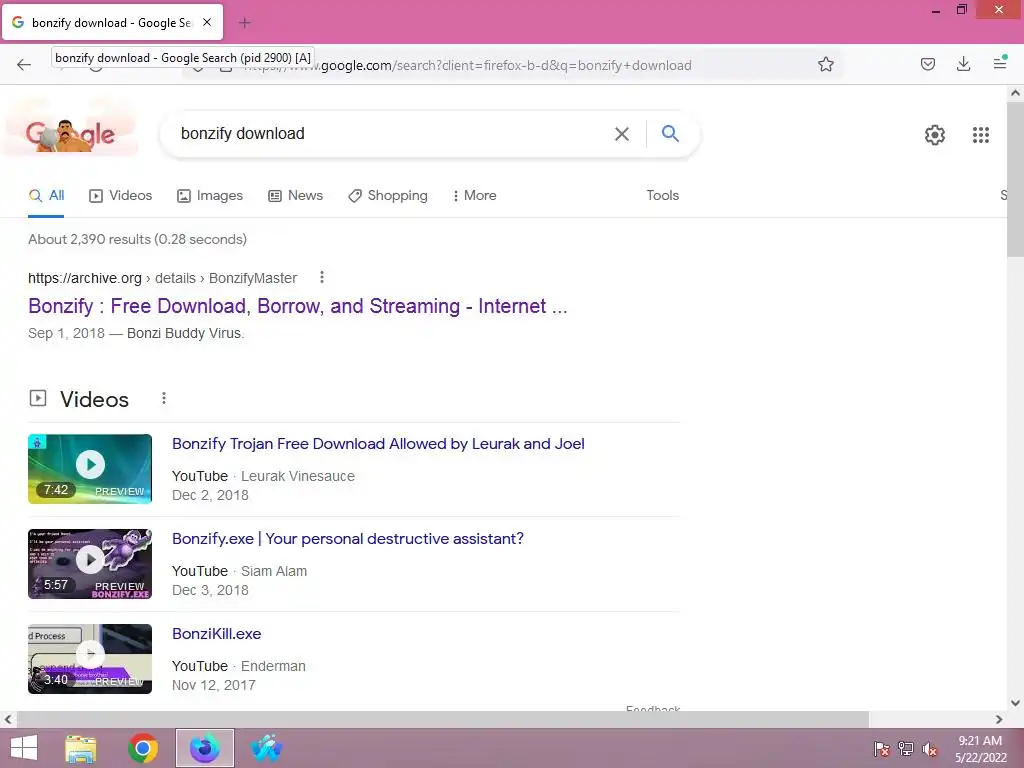Open the Videos section three-dot menu
This screenshot has height=768, width=1024.
point(164,398)
